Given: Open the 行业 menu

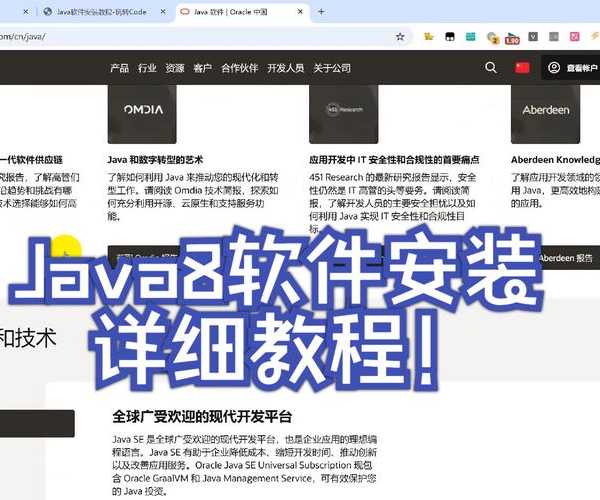Looking at the screenshot, I should [x=147, y=68].
